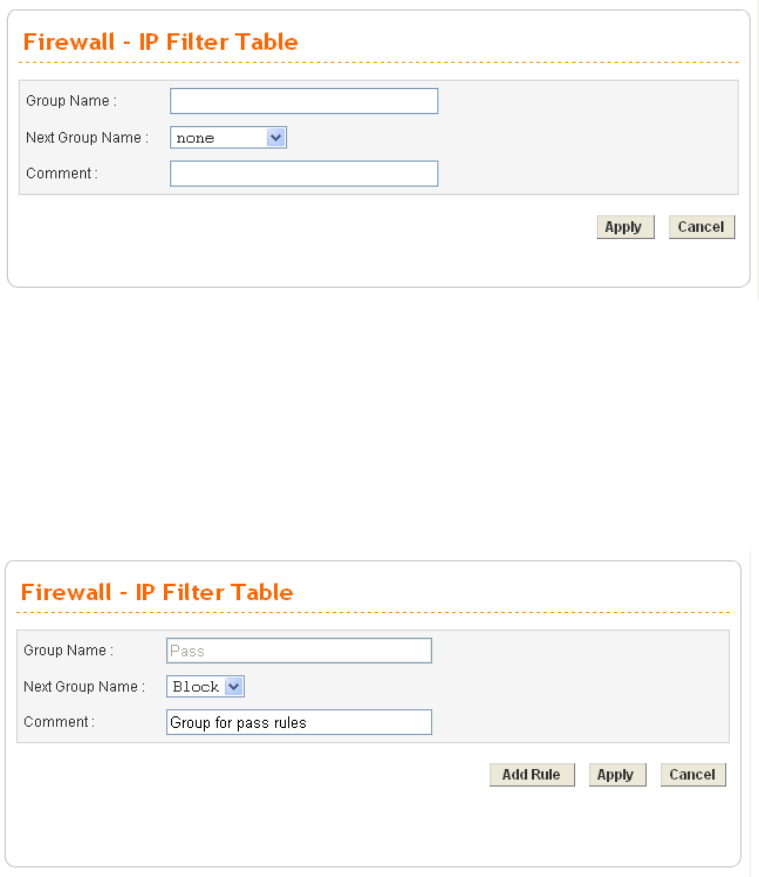Click the arrow on the none dropdown
The width and height of the screenshot is (759, 877).
click(x=277, y=137)
